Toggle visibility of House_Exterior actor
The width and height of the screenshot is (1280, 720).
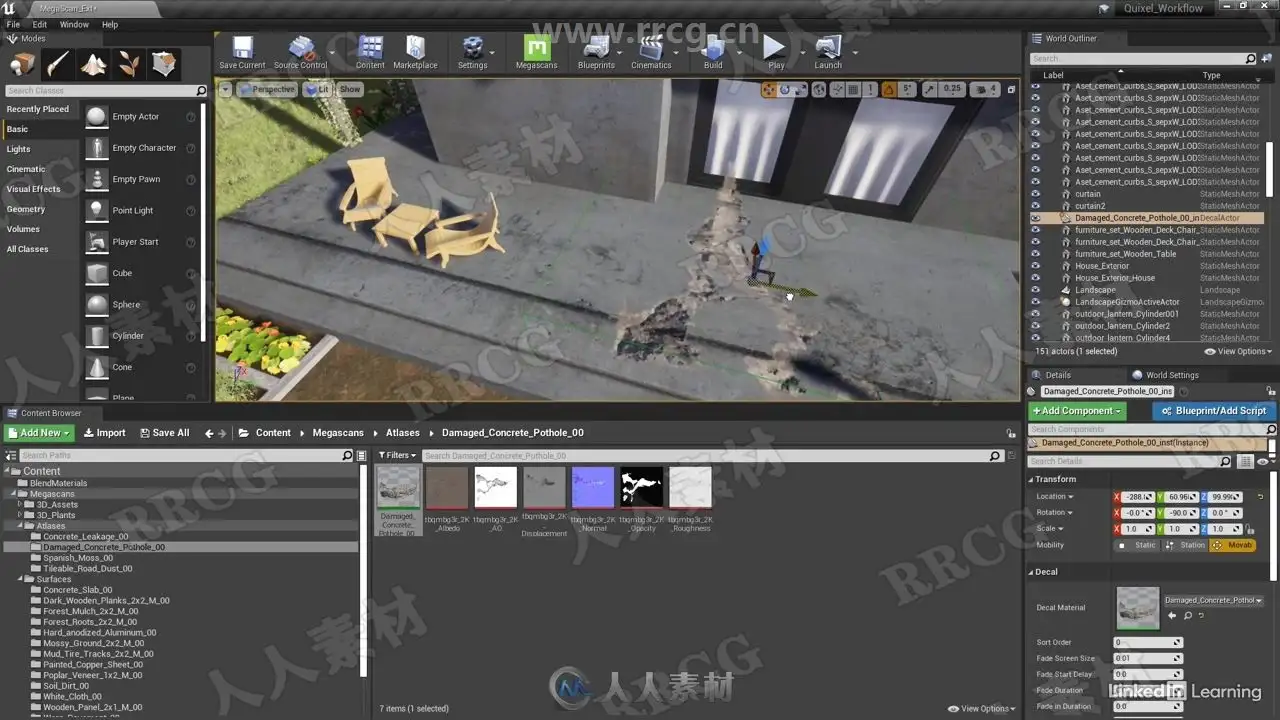tap(1035, 266)
